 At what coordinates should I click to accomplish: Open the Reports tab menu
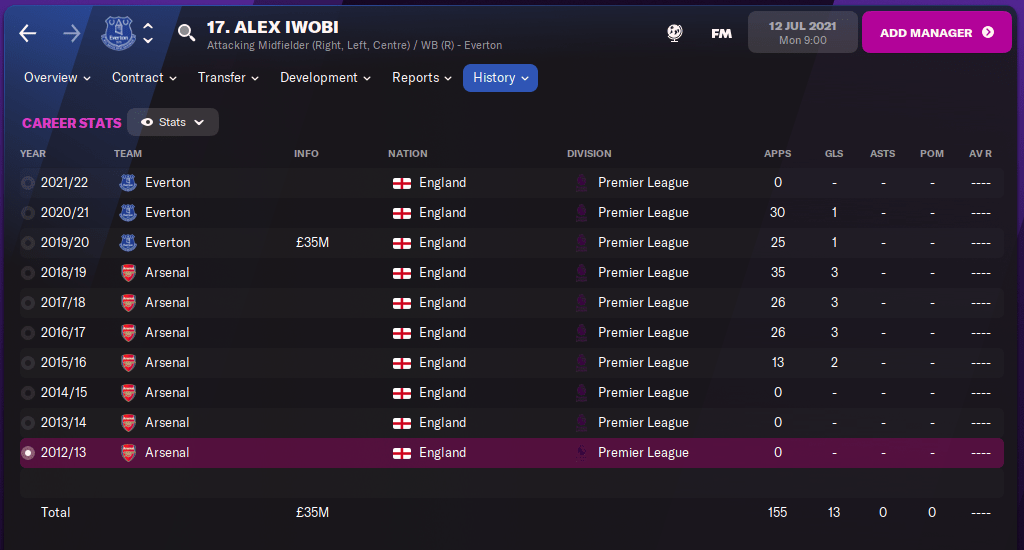(421, 78)
